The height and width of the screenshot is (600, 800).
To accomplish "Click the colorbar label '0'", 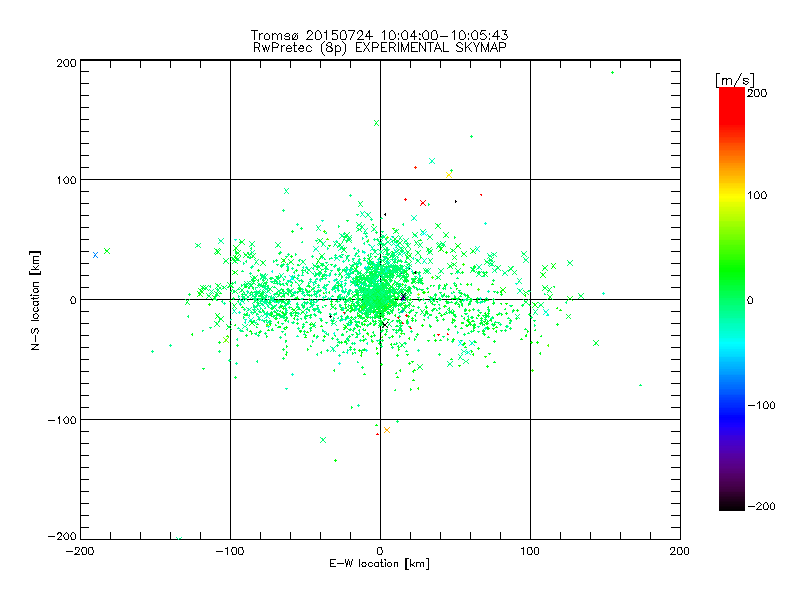I will pyautogui.click(x=750, y=300).
